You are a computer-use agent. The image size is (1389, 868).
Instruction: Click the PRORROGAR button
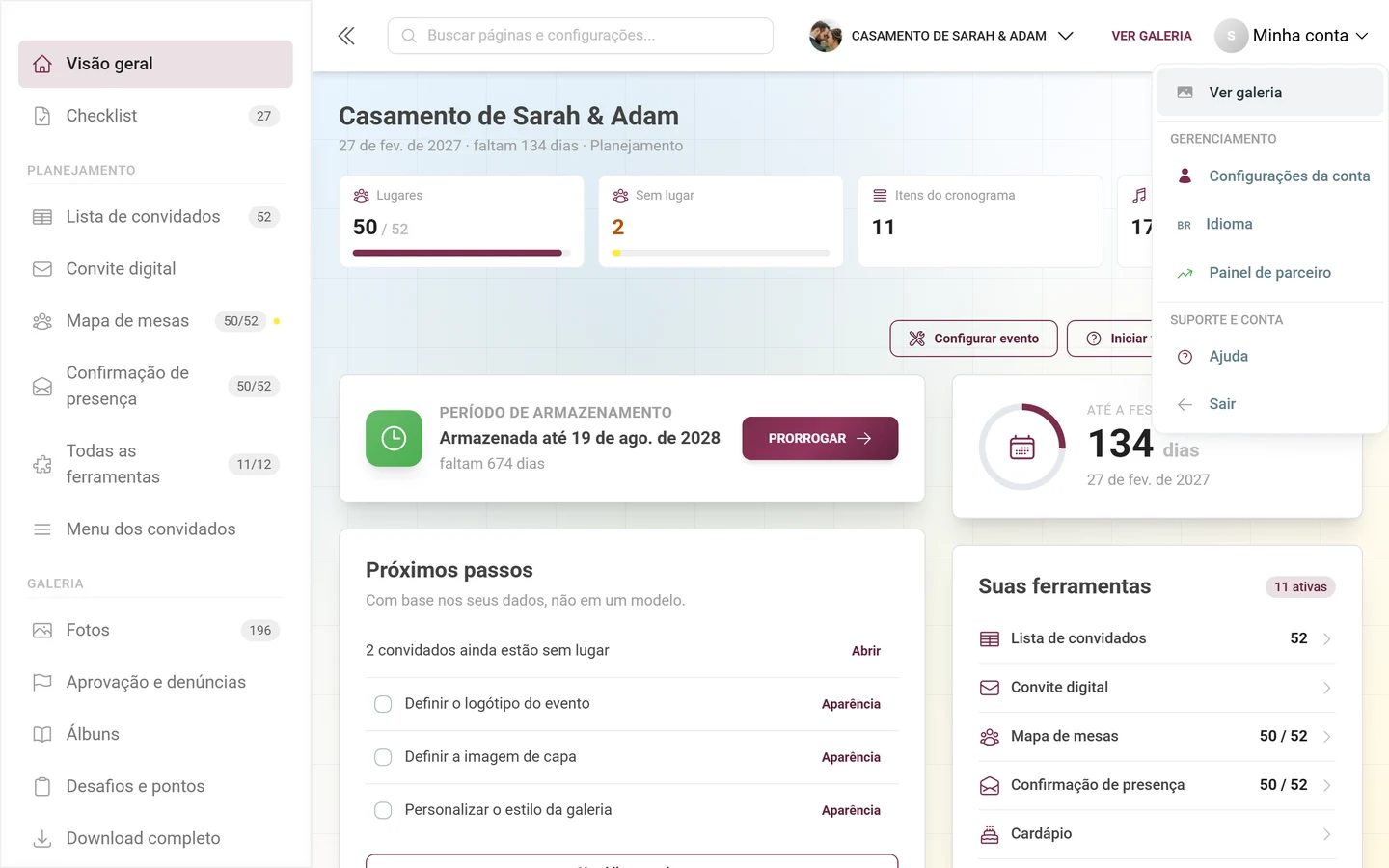820,438
